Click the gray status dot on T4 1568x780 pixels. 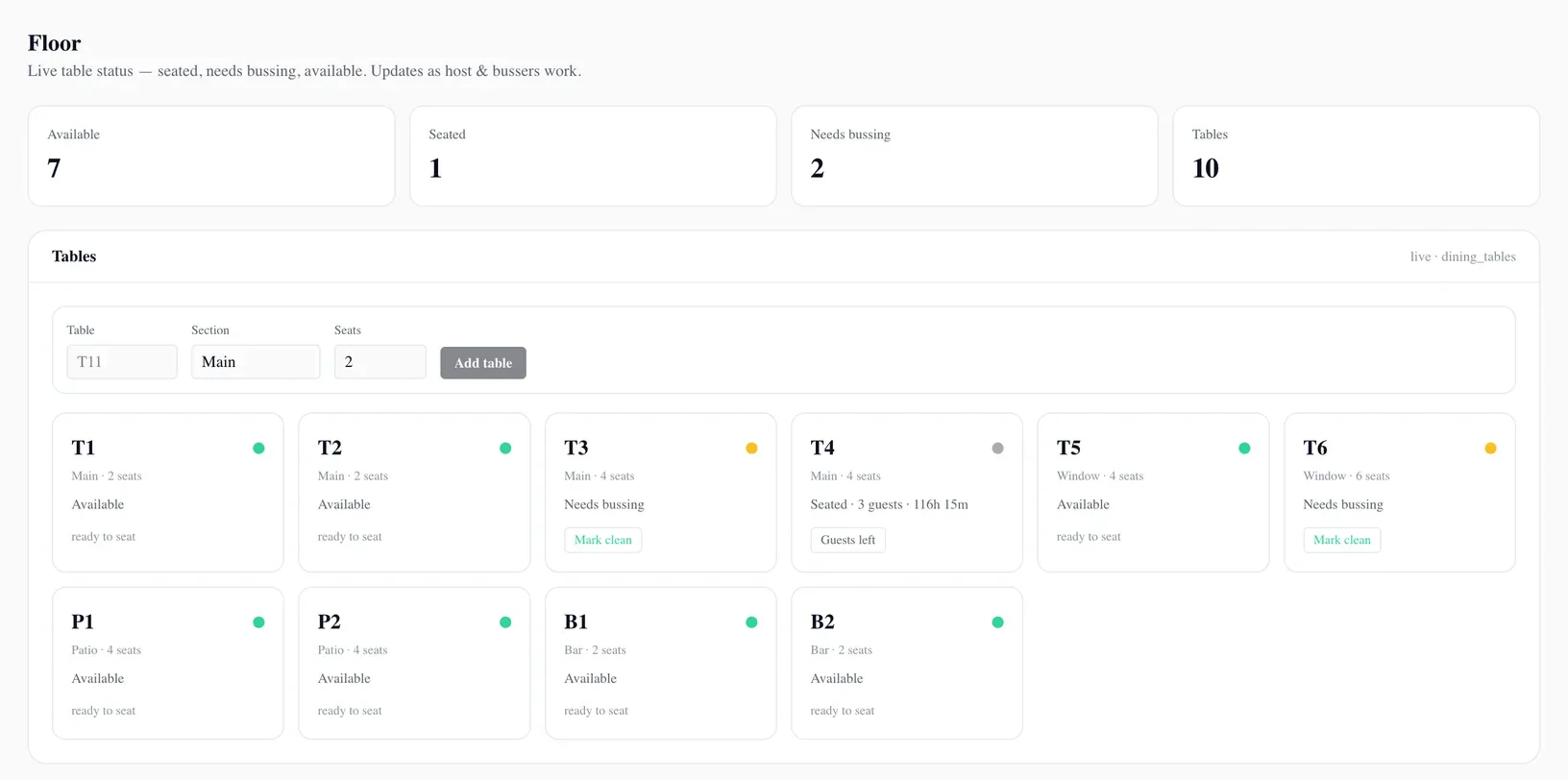pyautogui.click(x=997, y=449)
